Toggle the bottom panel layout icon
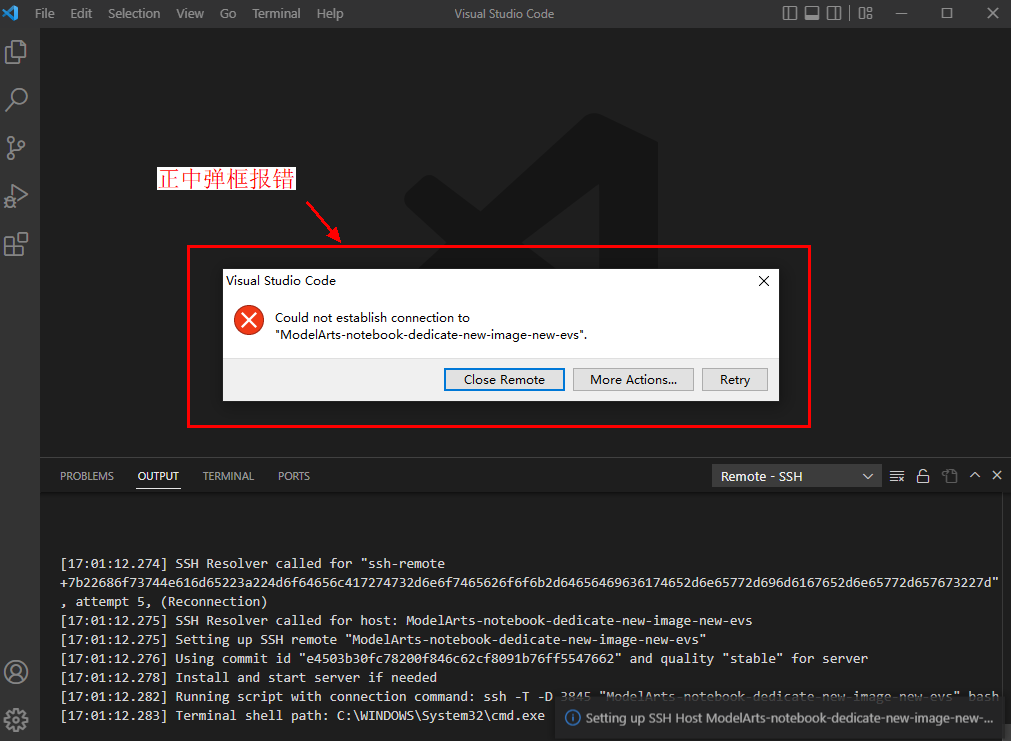 click(x=812, y=13)
